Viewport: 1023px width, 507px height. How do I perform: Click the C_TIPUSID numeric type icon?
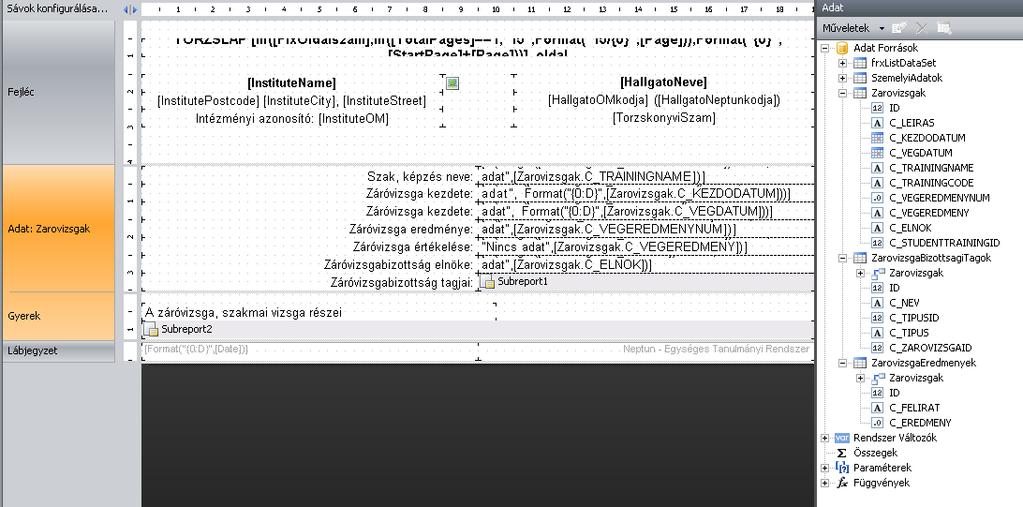(878, 318)
